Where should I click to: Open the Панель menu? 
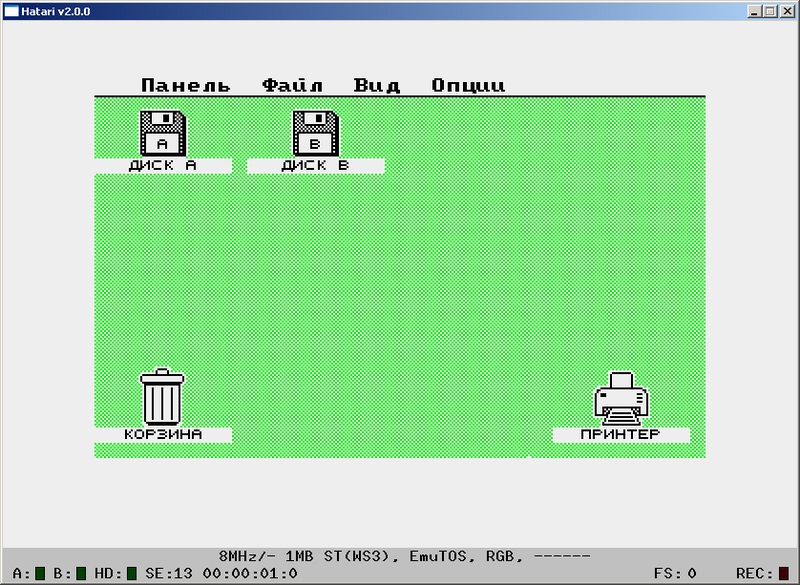click(x=186, y=85)
